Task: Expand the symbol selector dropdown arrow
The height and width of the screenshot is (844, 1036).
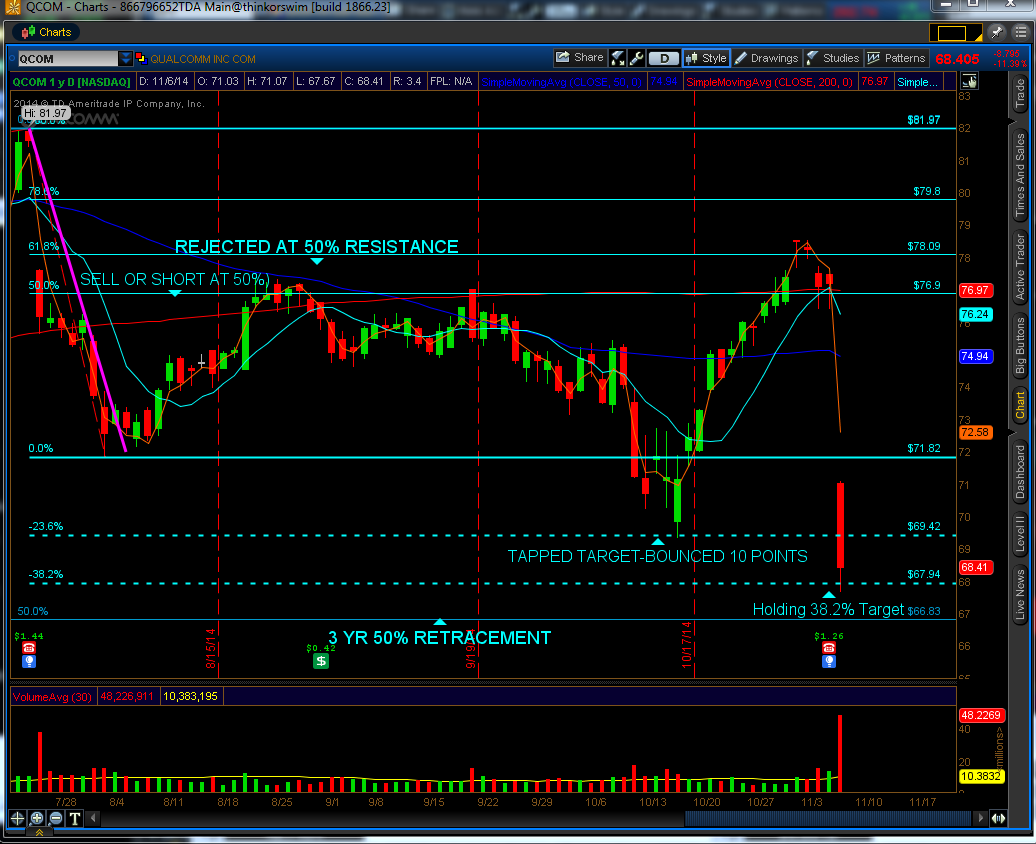Action: (x=126, y=59)
